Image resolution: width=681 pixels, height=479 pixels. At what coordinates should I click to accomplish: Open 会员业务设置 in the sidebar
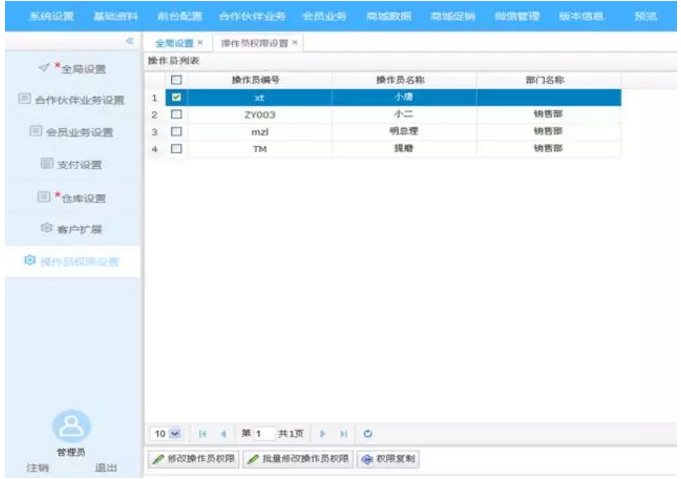(80, 132)
